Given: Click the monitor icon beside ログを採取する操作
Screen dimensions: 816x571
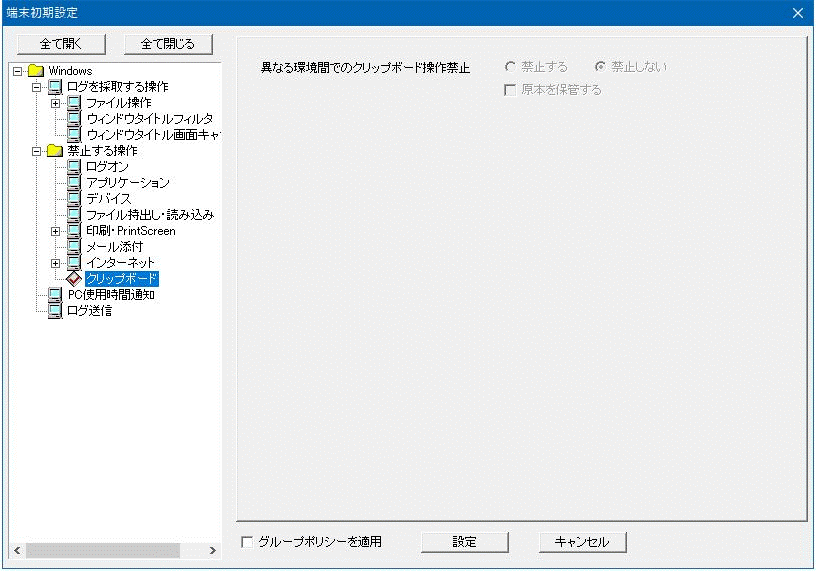Looking at the screenshot, I should coord(55,86).
